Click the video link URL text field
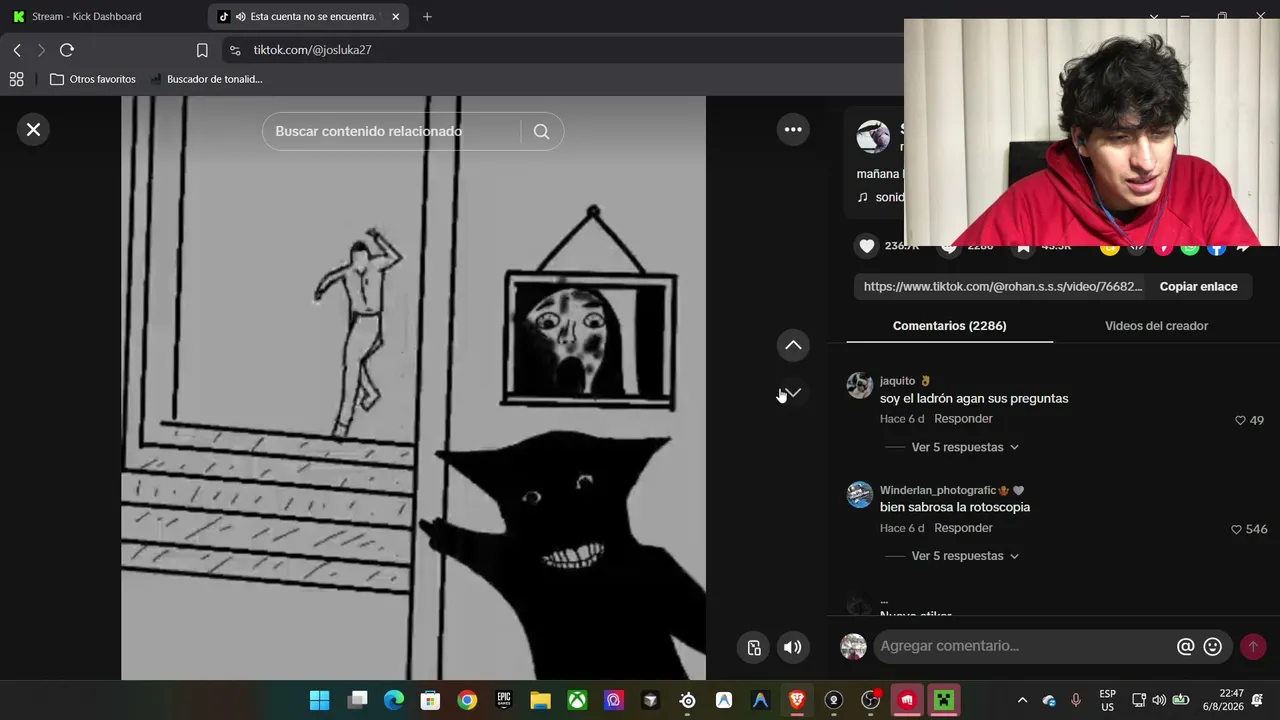This screenshot has width=1280, height=720. pyautogui.click(x=1002, y=287)
